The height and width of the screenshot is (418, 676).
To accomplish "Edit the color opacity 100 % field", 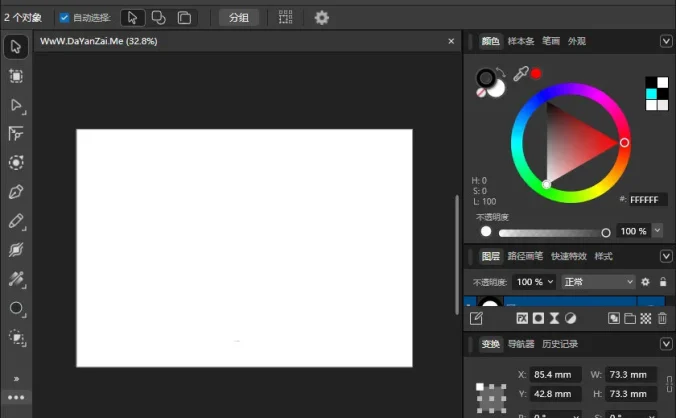I will tap(633, 231).
